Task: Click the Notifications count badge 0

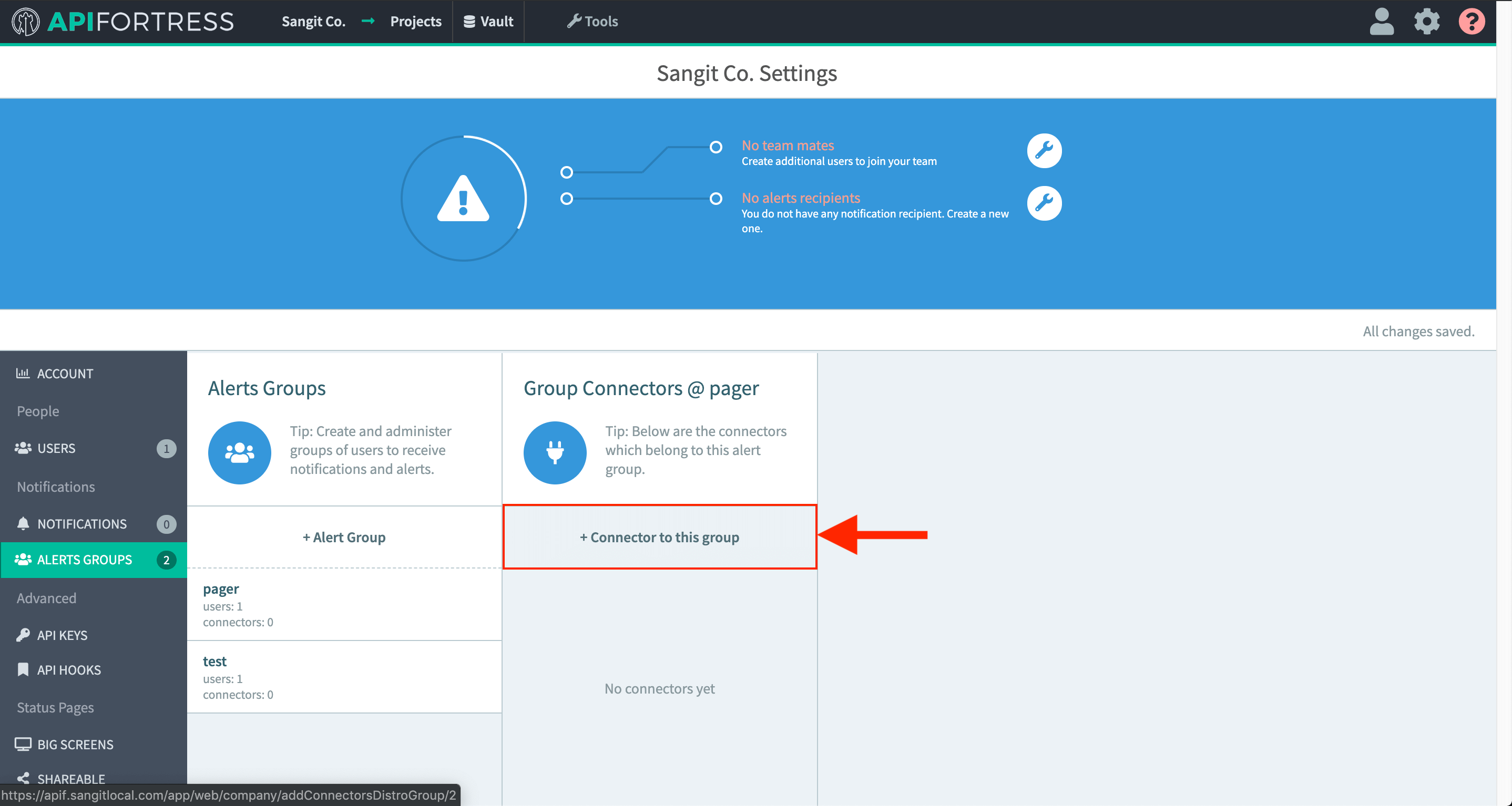Action: (x=166, y=524)
